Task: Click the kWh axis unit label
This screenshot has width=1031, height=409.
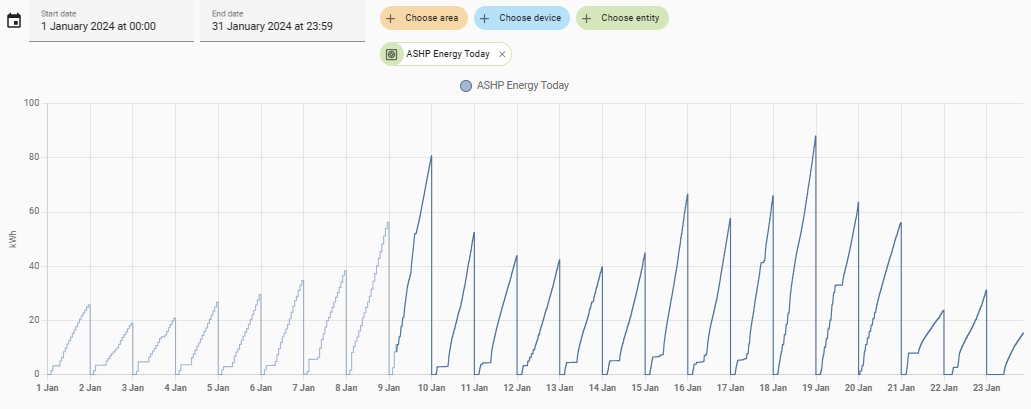Action: (13, 239)
